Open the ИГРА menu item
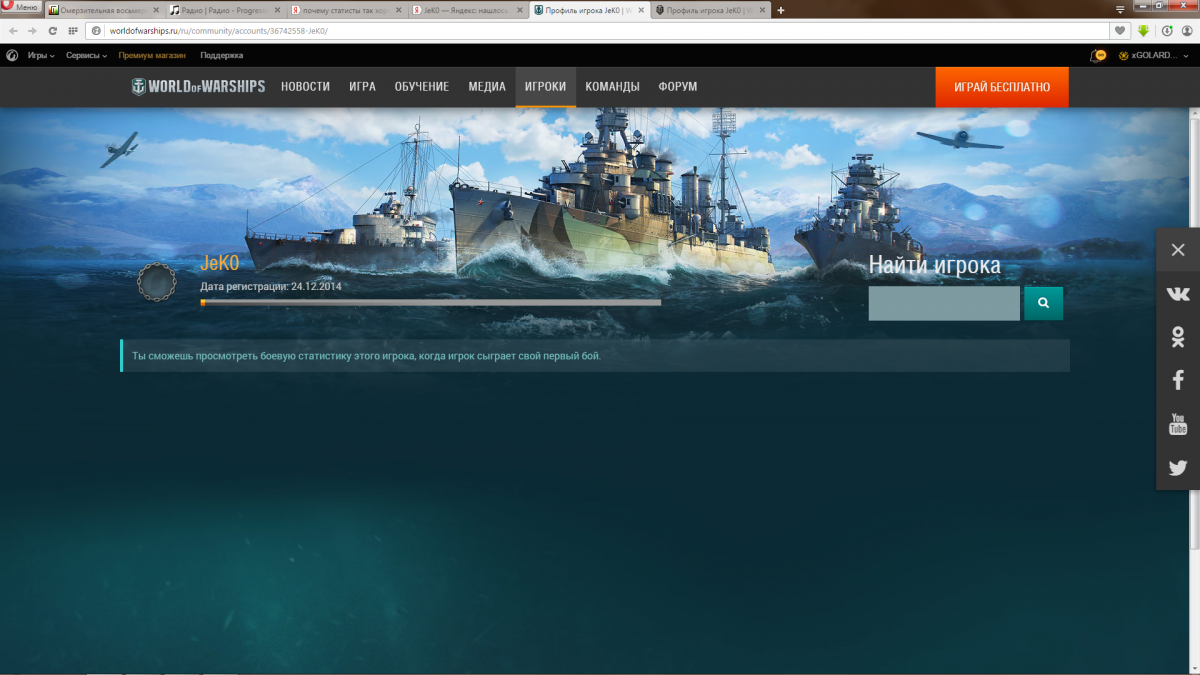1200x675 pixels. point(362,87)
